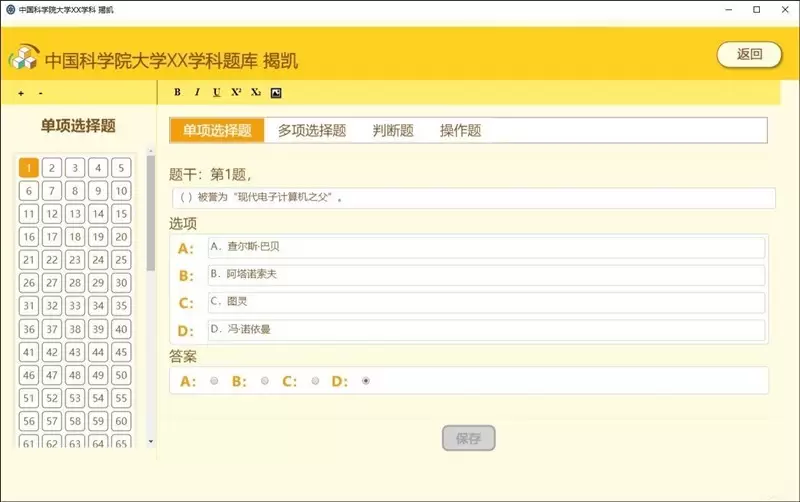Click option C text field 图灵

point(486,303)
